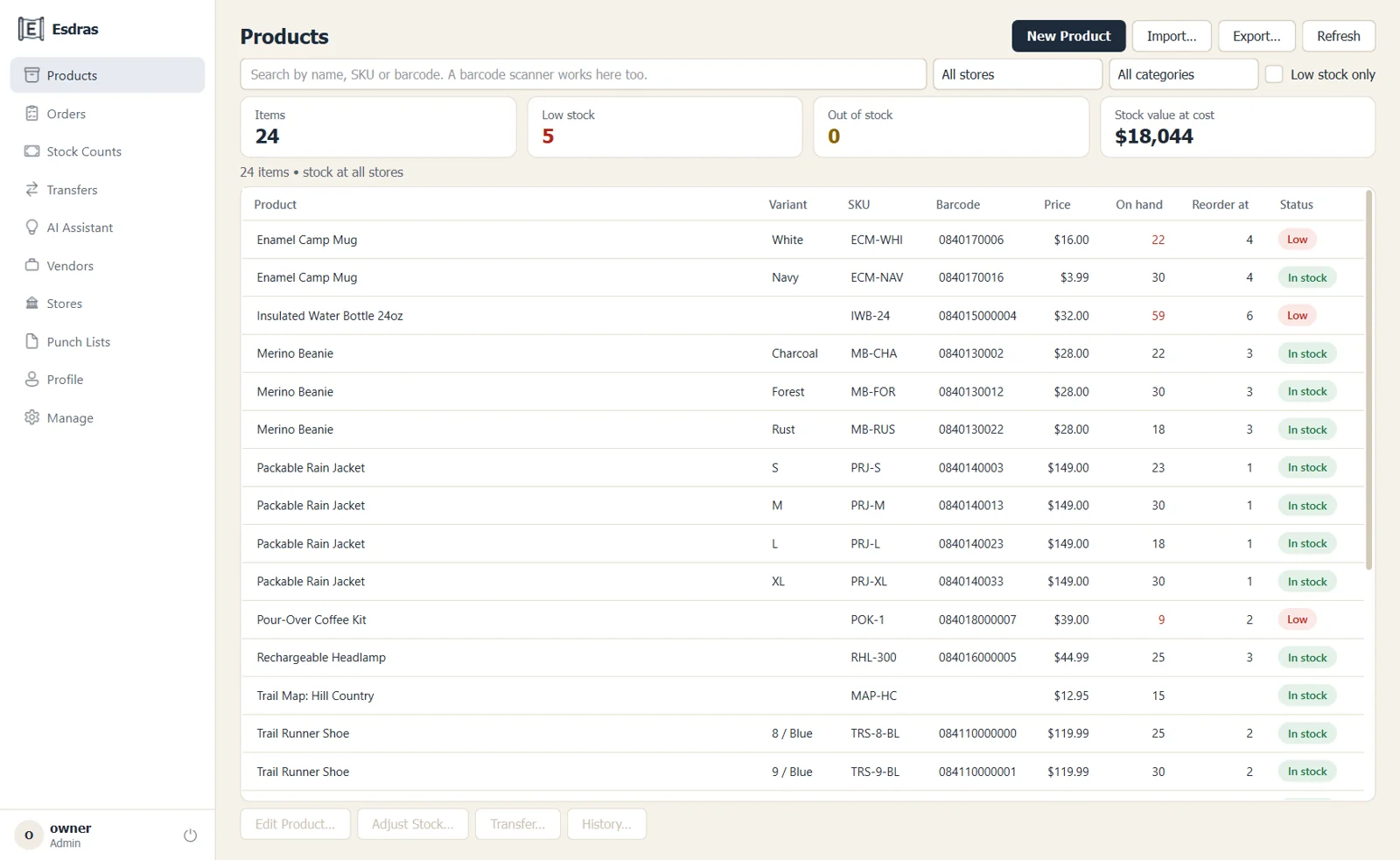This screenshot has width=1400, height=860.
Task: Click the Transfers arrows icon
Action: (x=31, y=190)
